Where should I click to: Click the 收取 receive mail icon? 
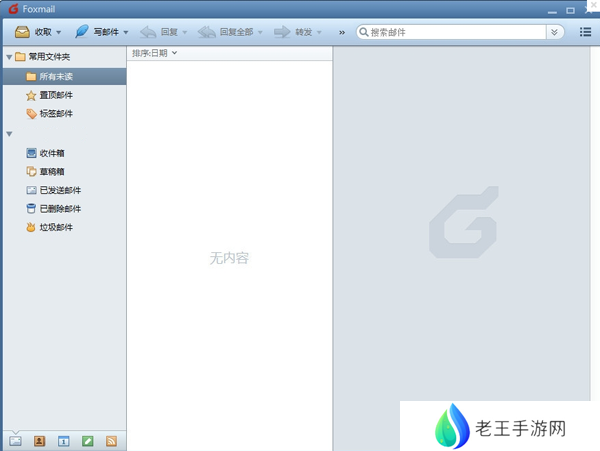(22, 32)
